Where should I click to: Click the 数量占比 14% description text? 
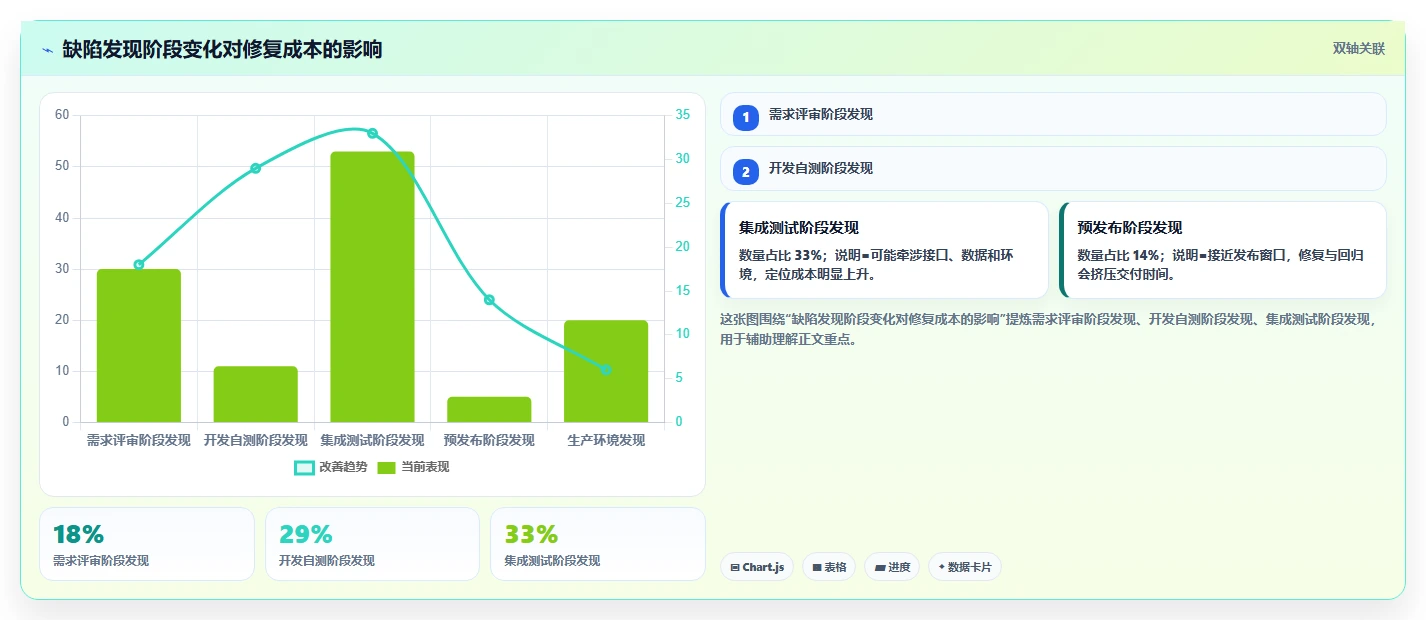click(x=1221, y=264)
